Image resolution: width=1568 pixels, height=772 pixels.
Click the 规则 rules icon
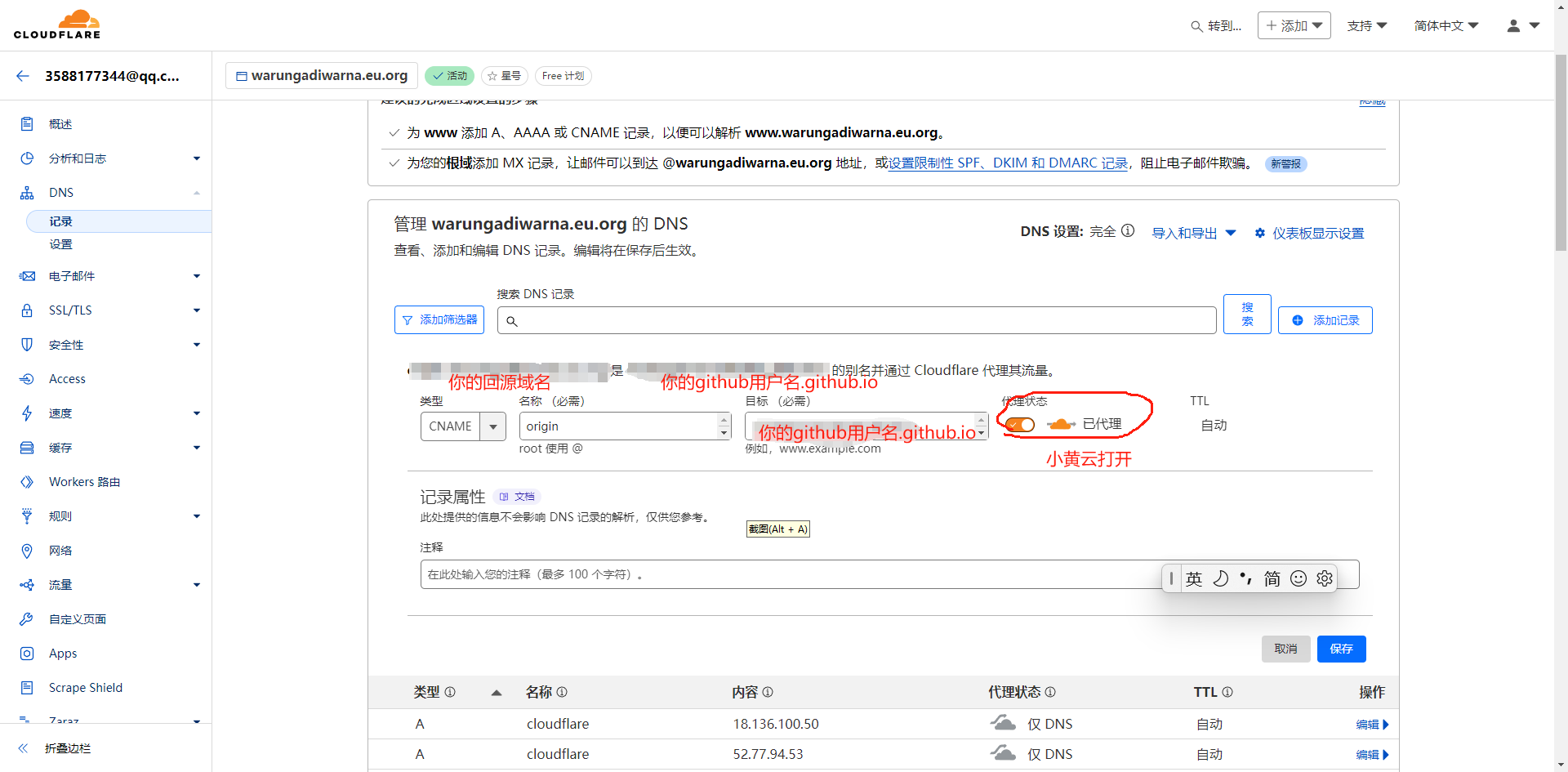coord(27,516)
